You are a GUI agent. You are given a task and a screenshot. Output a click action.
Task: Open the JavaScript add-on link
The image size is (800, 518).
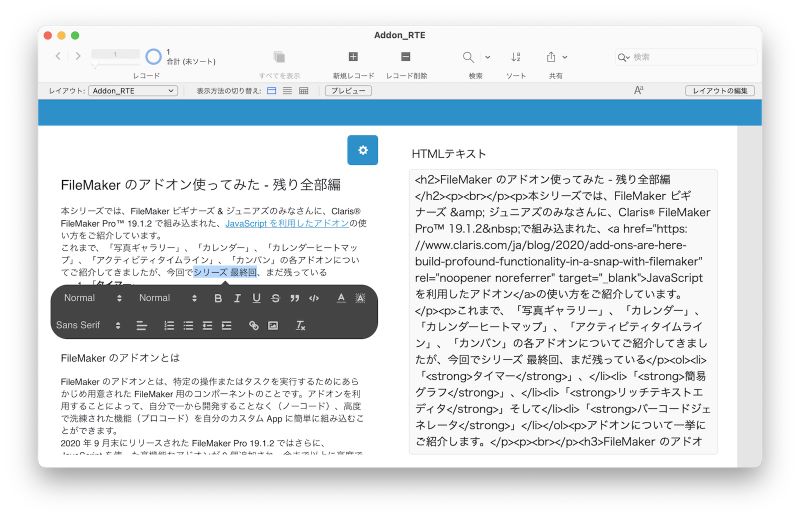pyautogui.click(x=287, y=223)
